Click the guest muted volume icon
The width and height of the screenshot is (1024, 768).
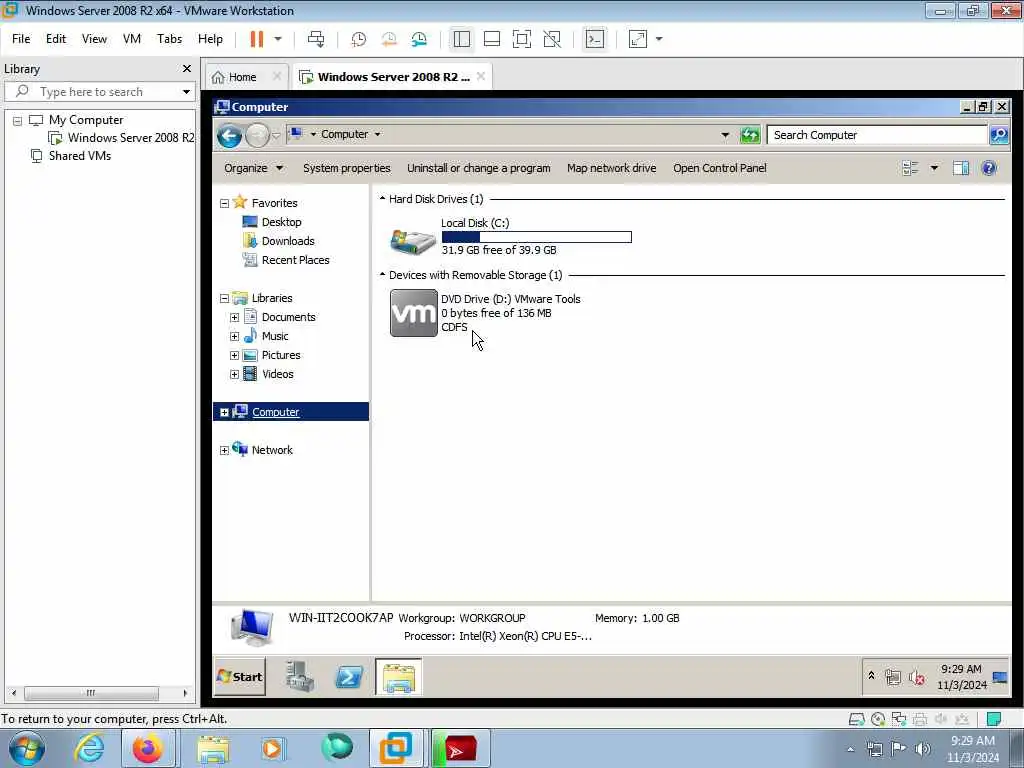click(917, 677)
